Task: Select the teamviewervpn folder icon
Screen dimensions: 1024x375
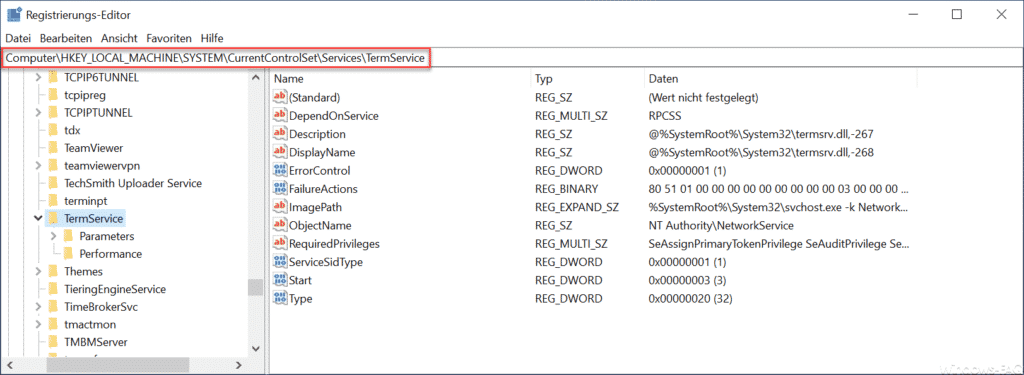Action: [x=53, y=166]
